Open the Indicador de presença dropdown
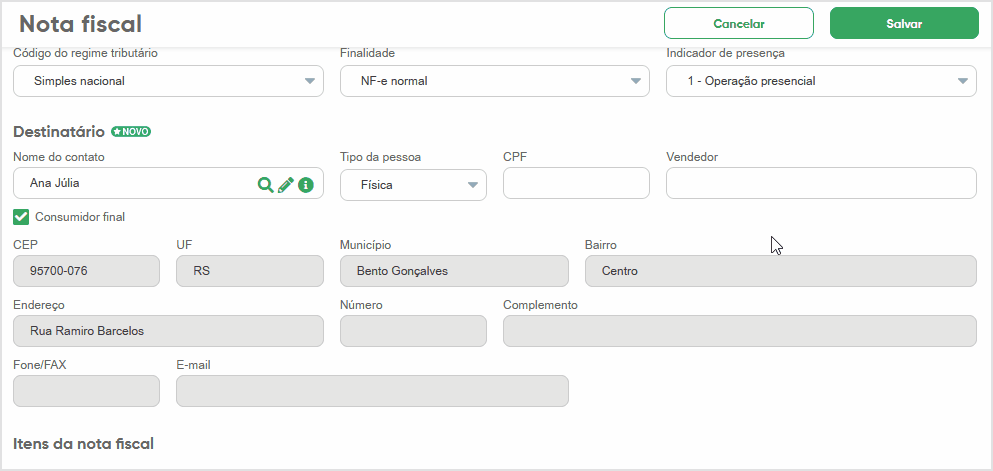993x471 pixels. coord(821,81)
